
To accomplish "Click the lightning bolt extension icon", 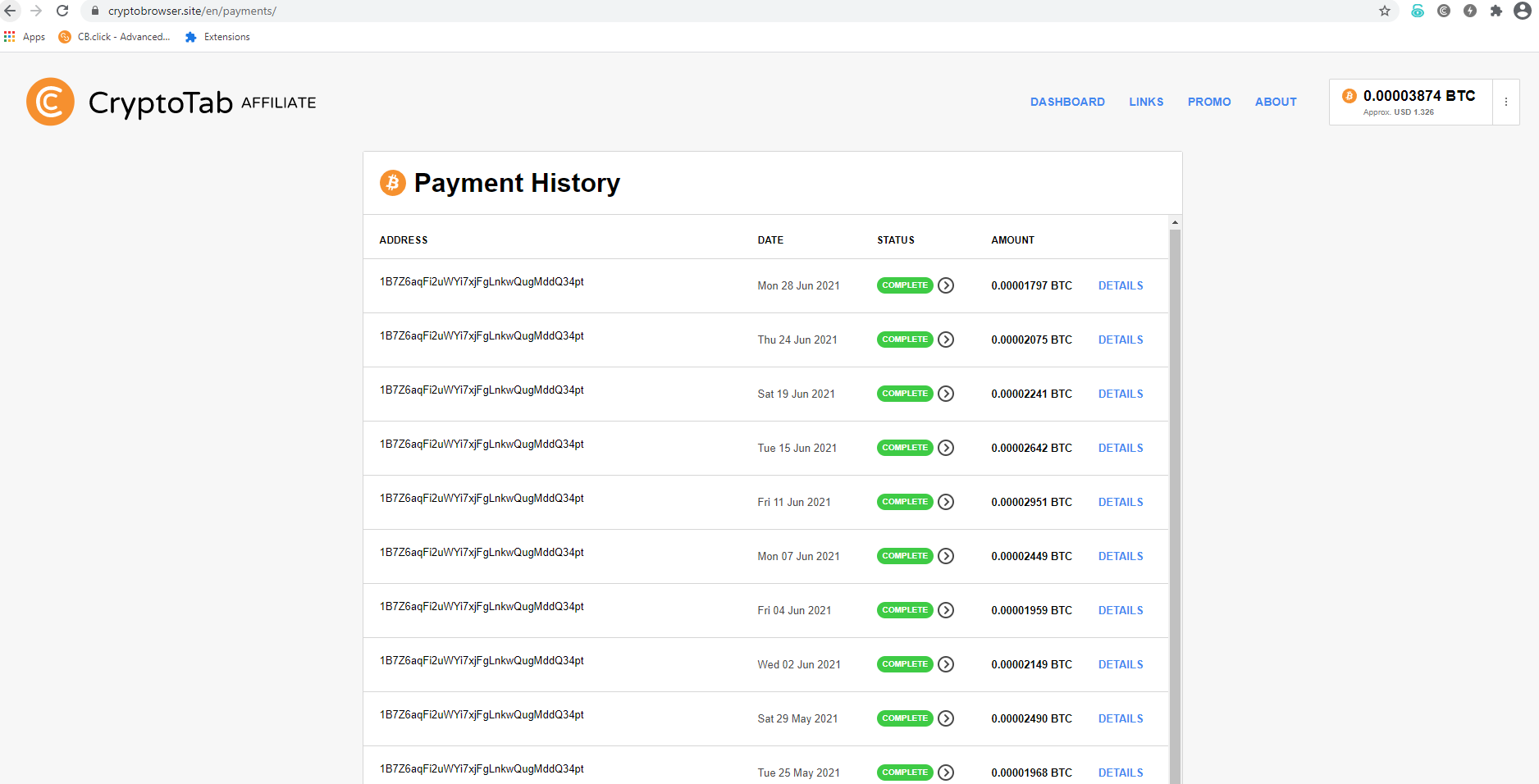I will 1470,11.
